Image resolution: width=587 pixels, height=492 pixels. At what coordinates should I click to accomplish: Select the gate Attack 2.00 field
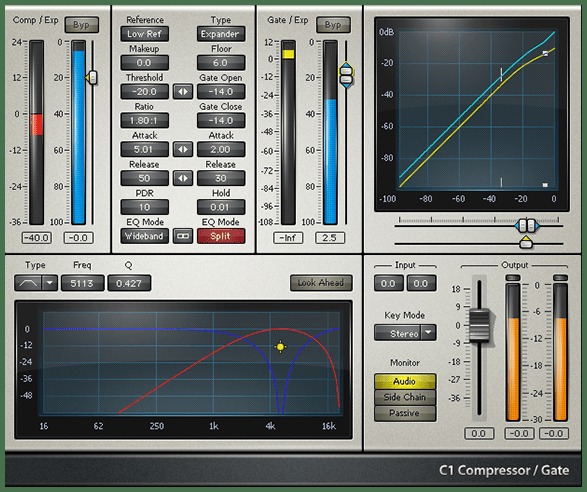point(221,149)
